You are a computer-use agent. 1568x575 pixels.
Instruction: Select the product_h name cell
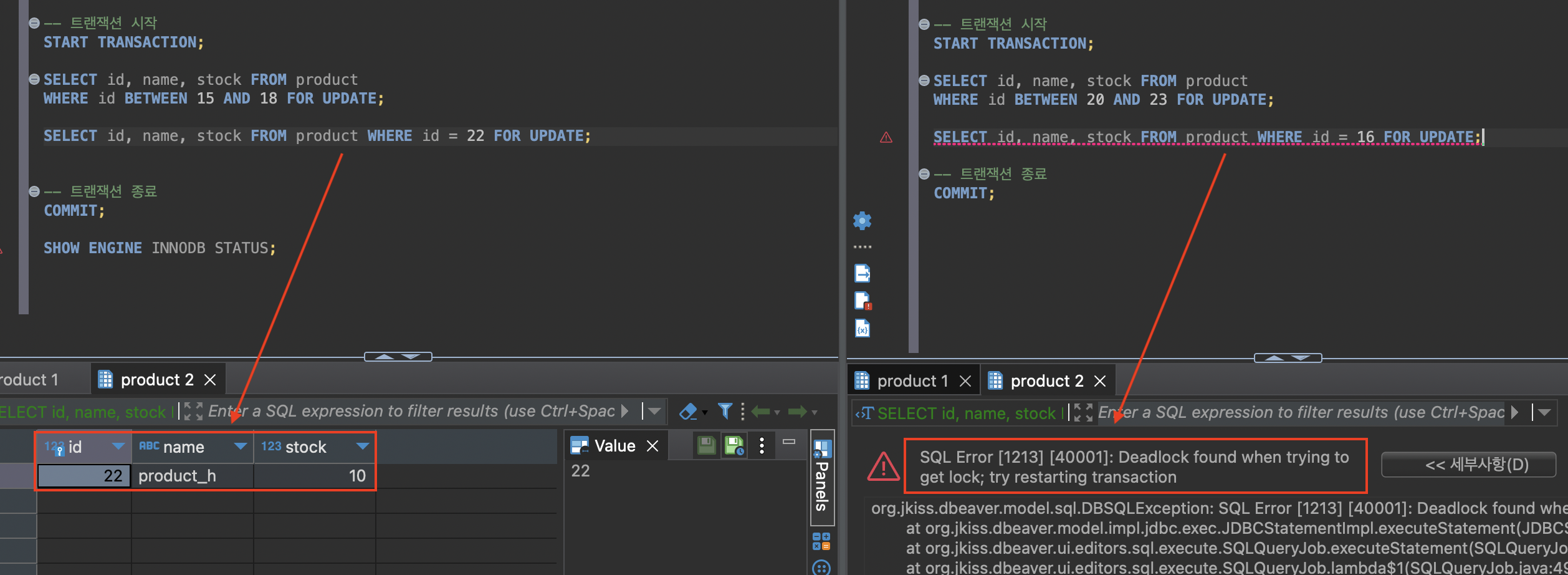(192, 476)
